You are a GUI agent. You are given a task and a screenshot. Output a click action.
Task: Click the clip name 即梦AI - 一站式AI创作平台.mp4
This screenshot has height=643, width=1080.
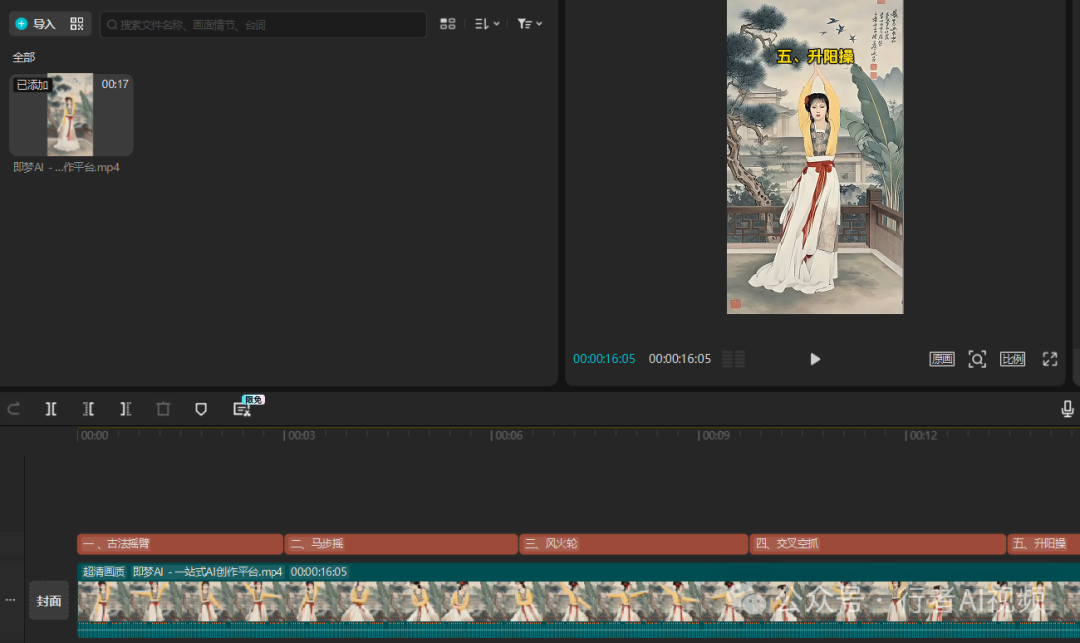click(x=207, y=571)
